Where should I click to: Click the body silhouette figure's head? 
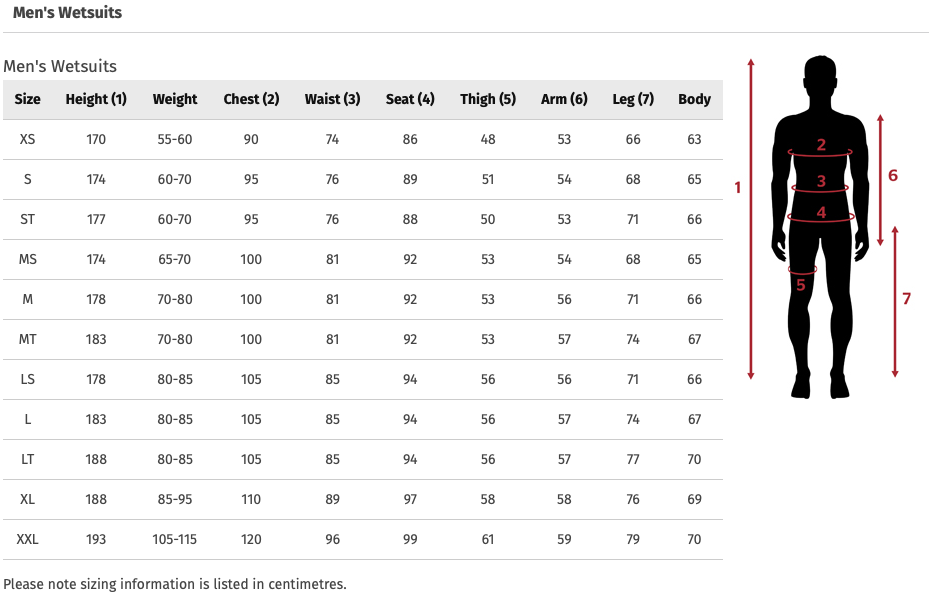pos(821,72)
